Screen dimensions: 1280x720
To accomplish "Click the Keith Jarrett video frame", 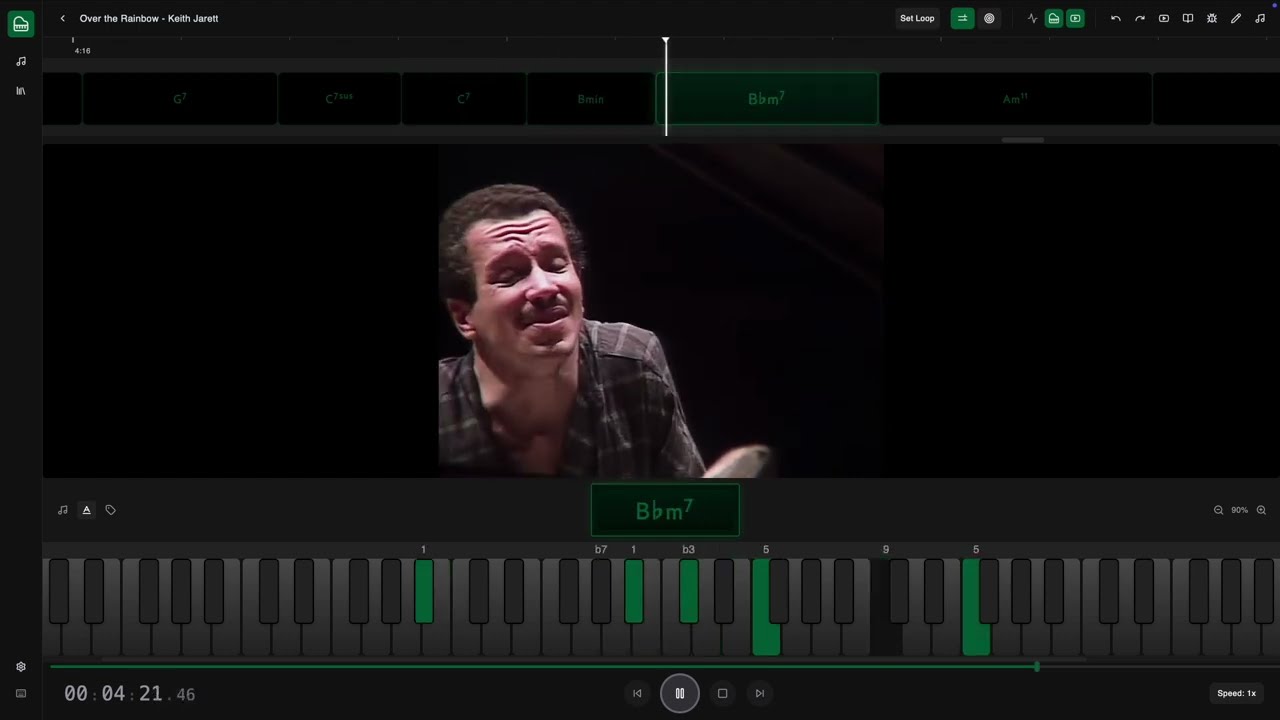I will point(661,311).
